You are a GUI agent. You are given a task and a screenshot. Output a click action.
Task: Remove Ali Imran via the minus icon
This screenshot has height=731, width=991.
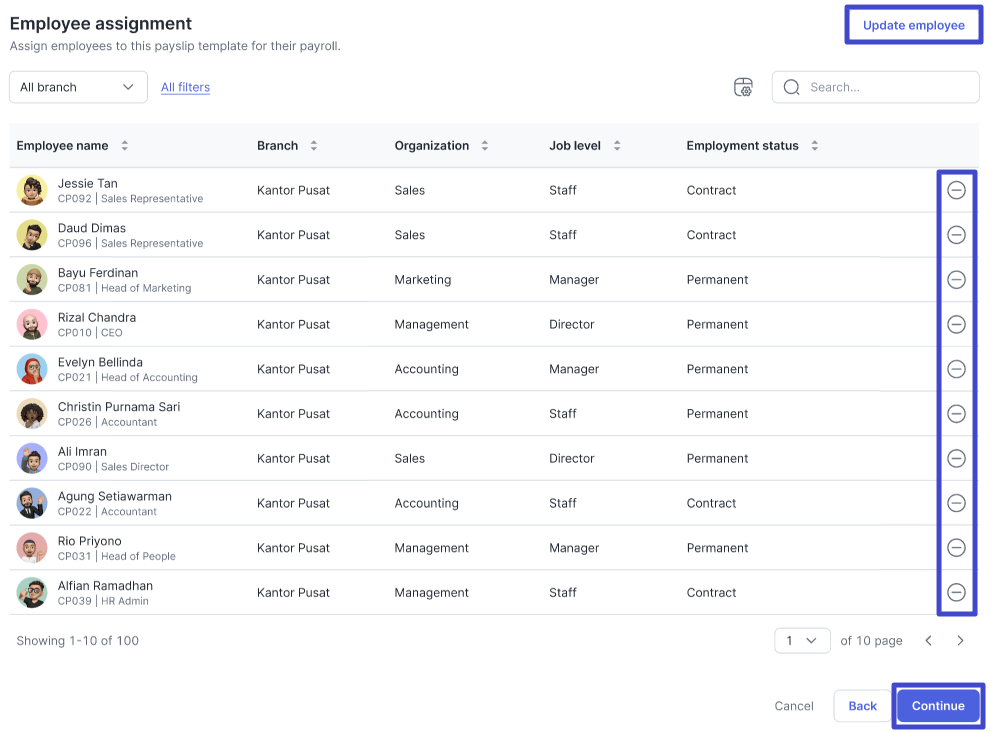pyautogui.click(x=956, y=458)
